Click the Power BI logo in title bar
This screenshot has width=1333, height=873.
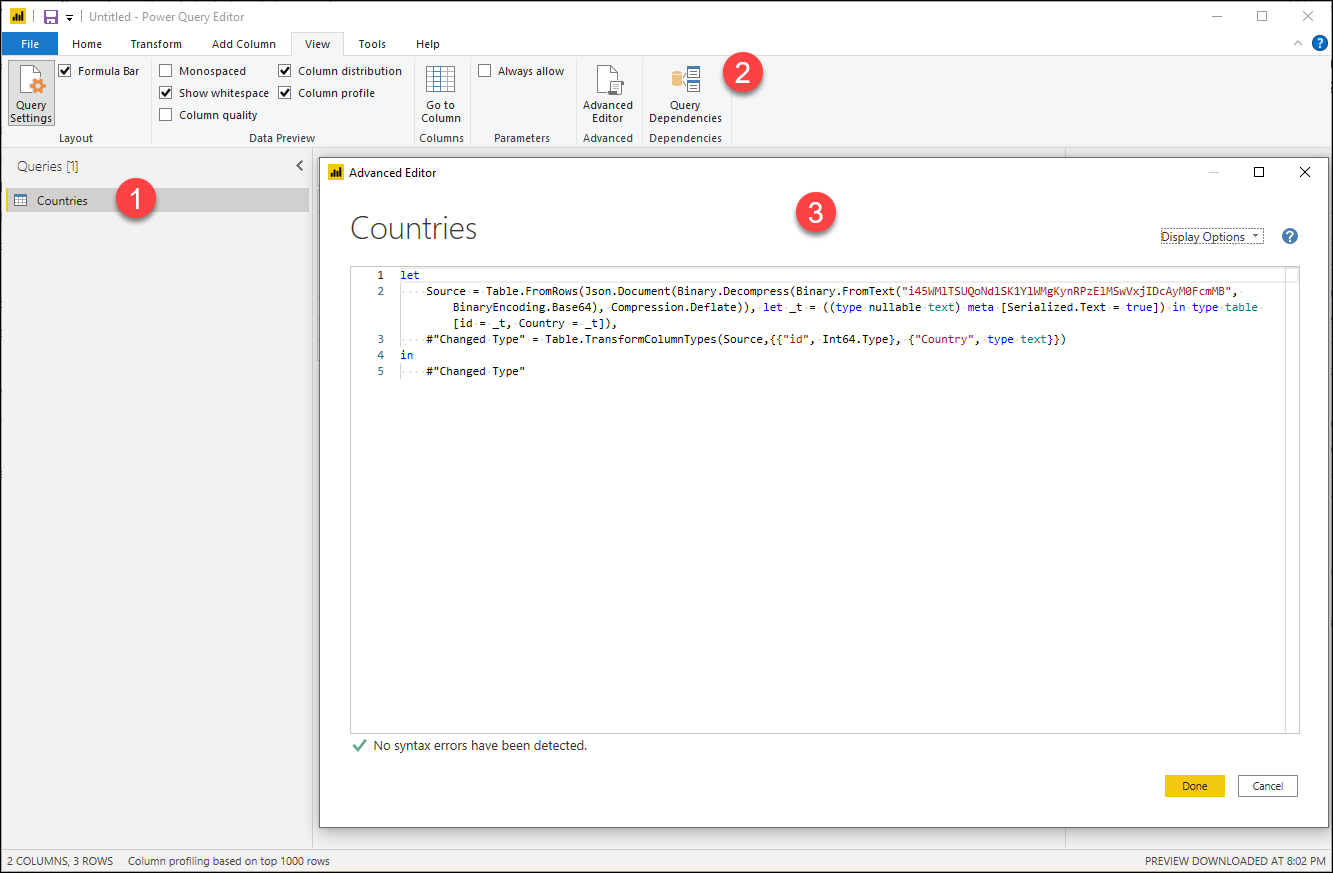[17, 16]
